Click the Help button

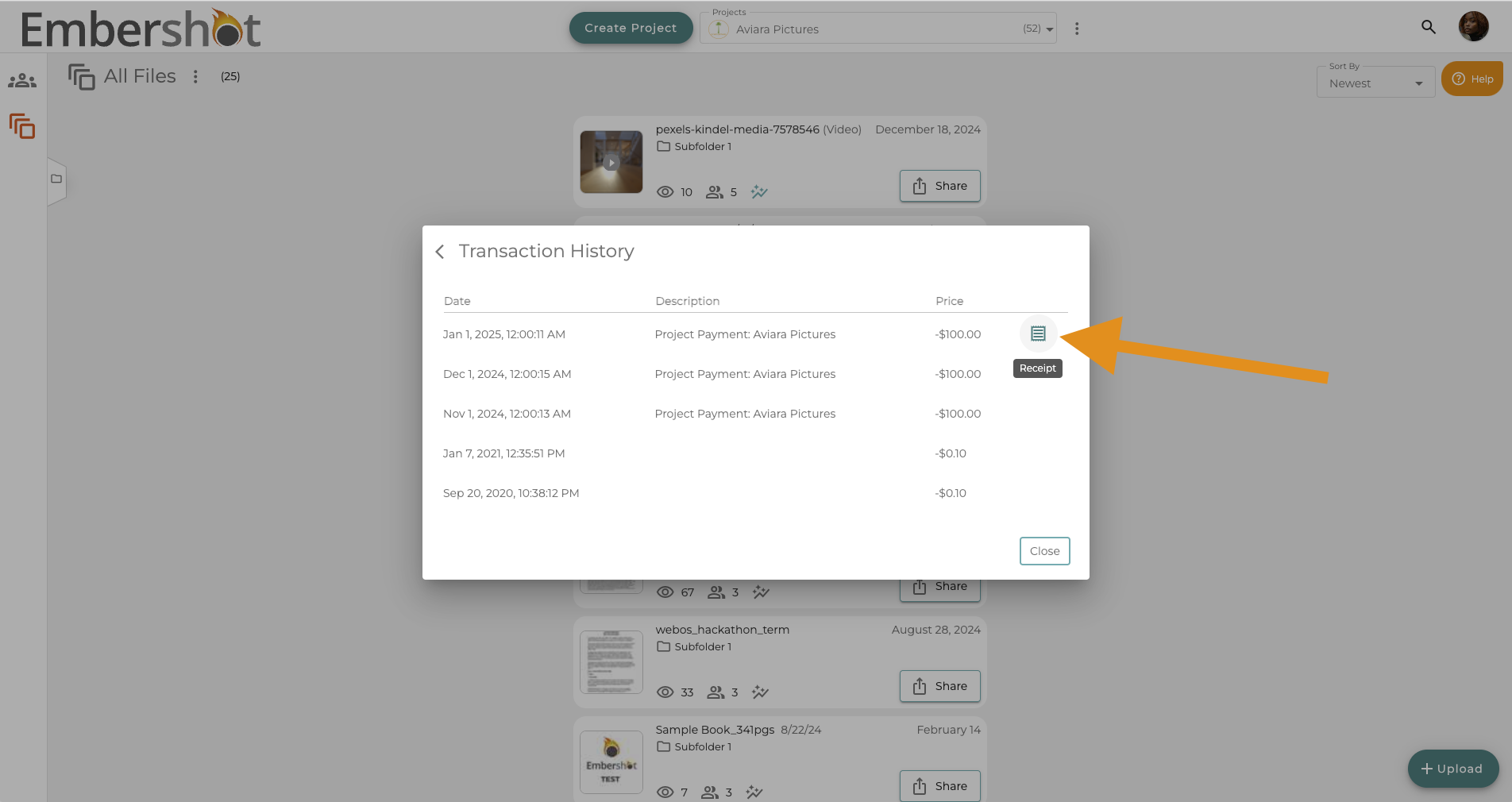click(x=1472, y=79)
